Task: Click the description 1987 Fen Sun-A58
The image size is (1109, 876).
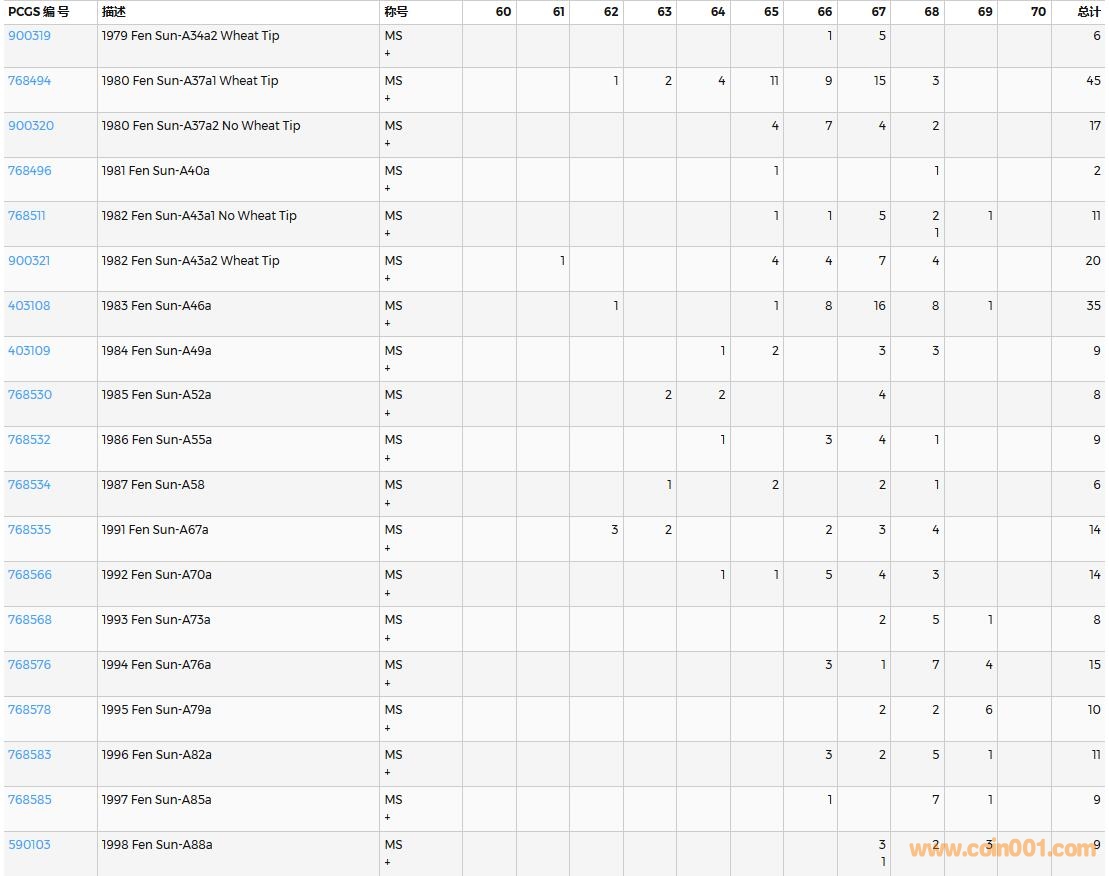Action: (x=153, y=485)
